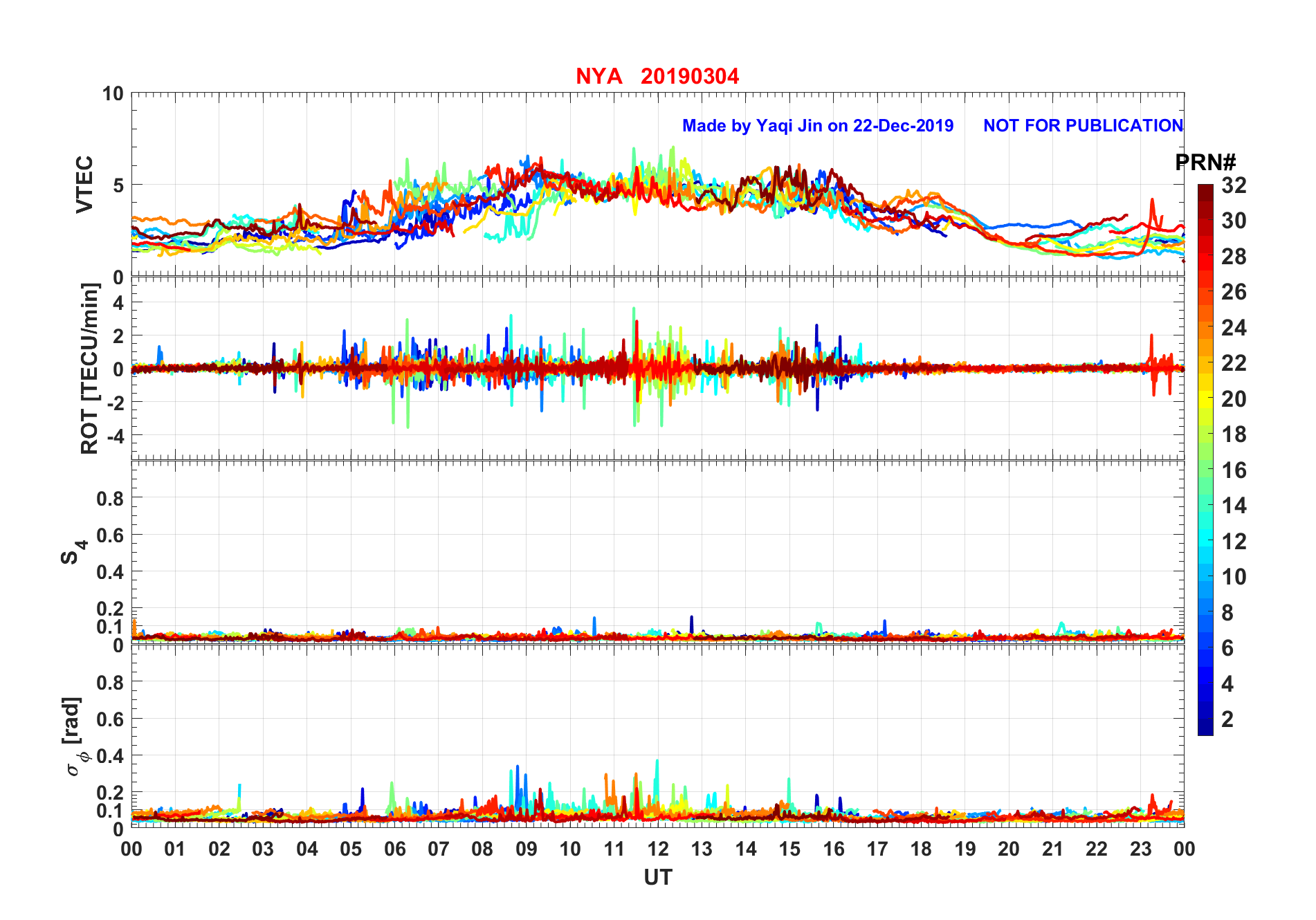
Task: Click the PRN colorbar gradient
Action: 1205,459
